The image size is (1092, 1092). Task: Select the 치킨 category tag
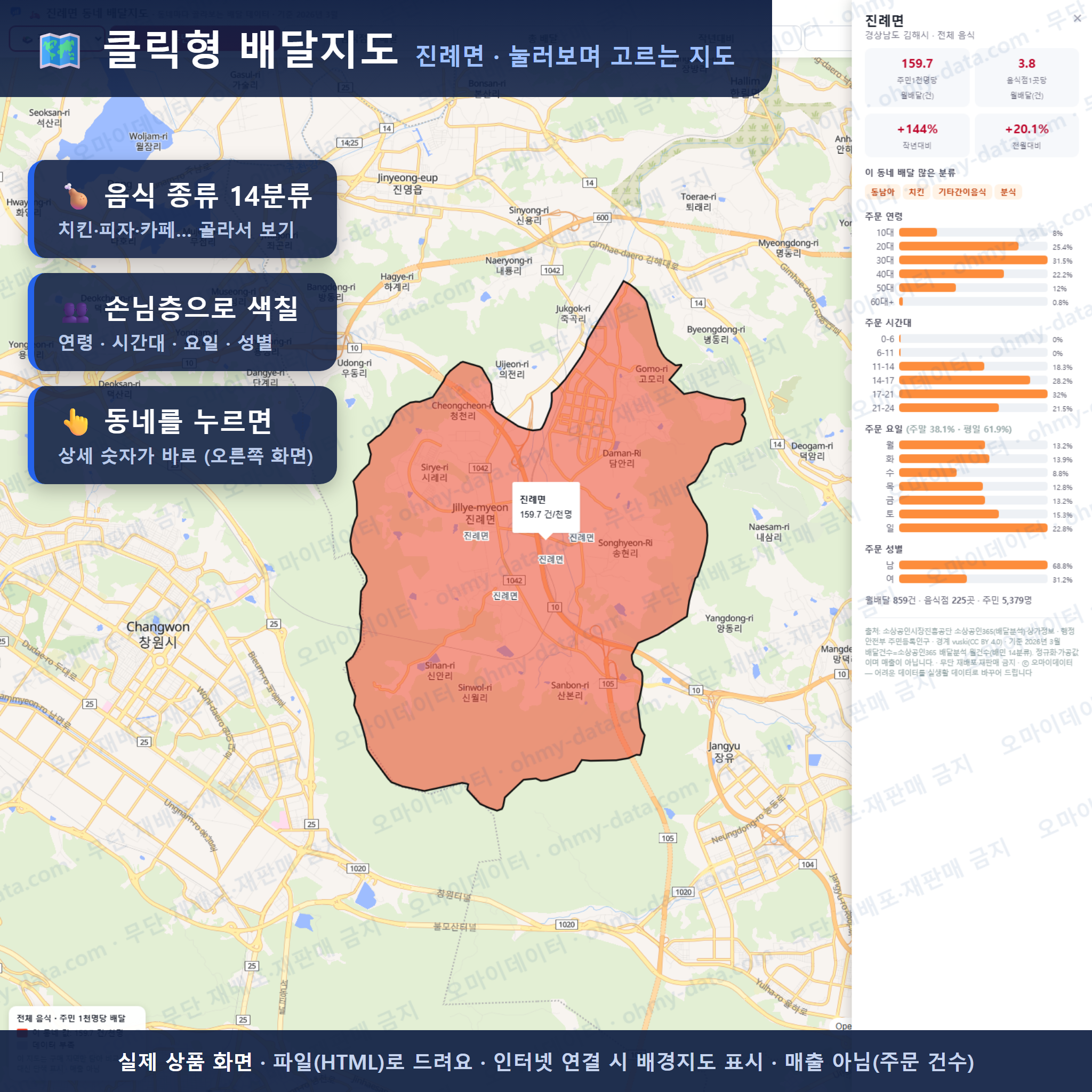pyautogui.click(x=916, y=192)
